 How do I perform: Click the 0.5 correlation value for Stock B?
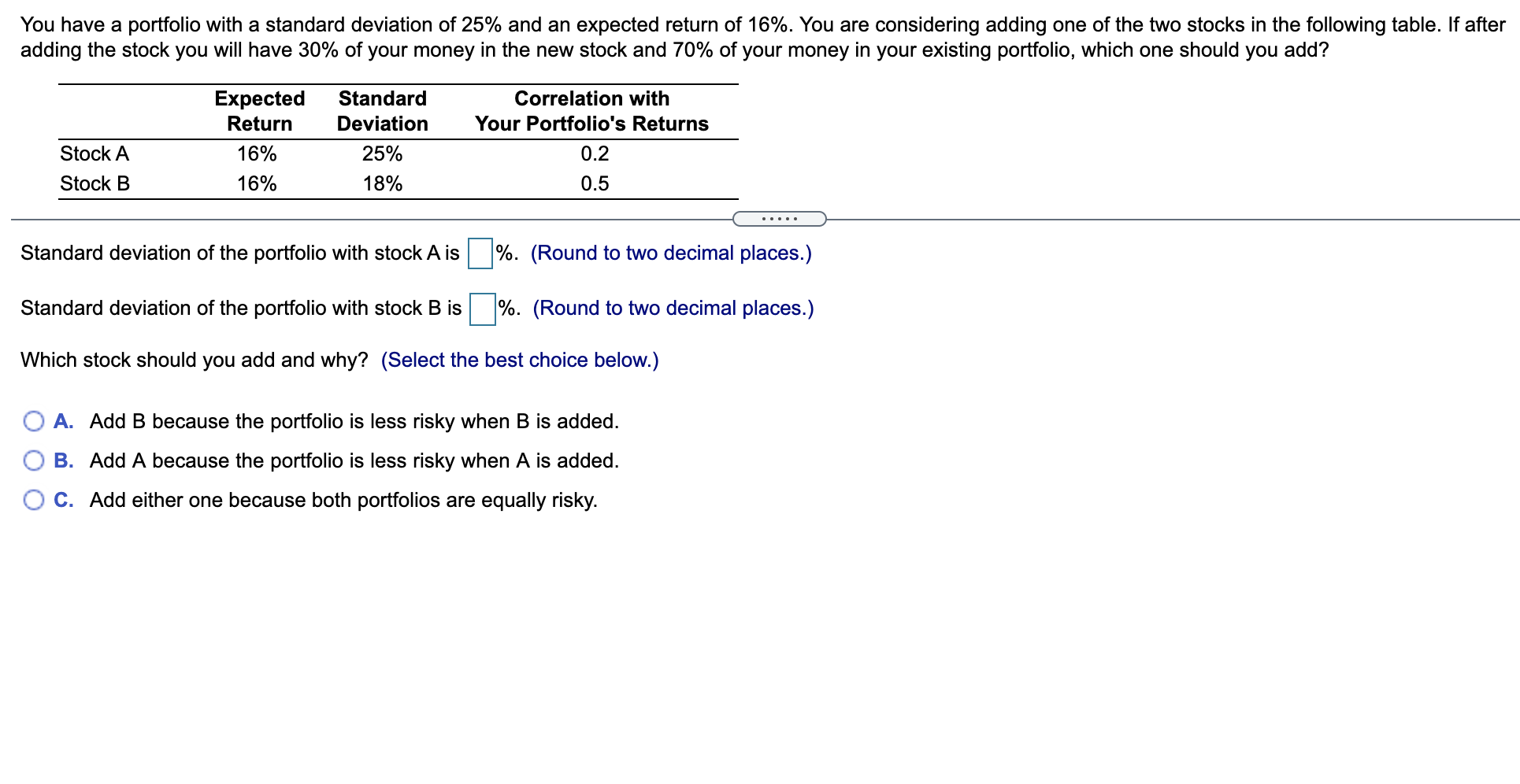(594, 183)
